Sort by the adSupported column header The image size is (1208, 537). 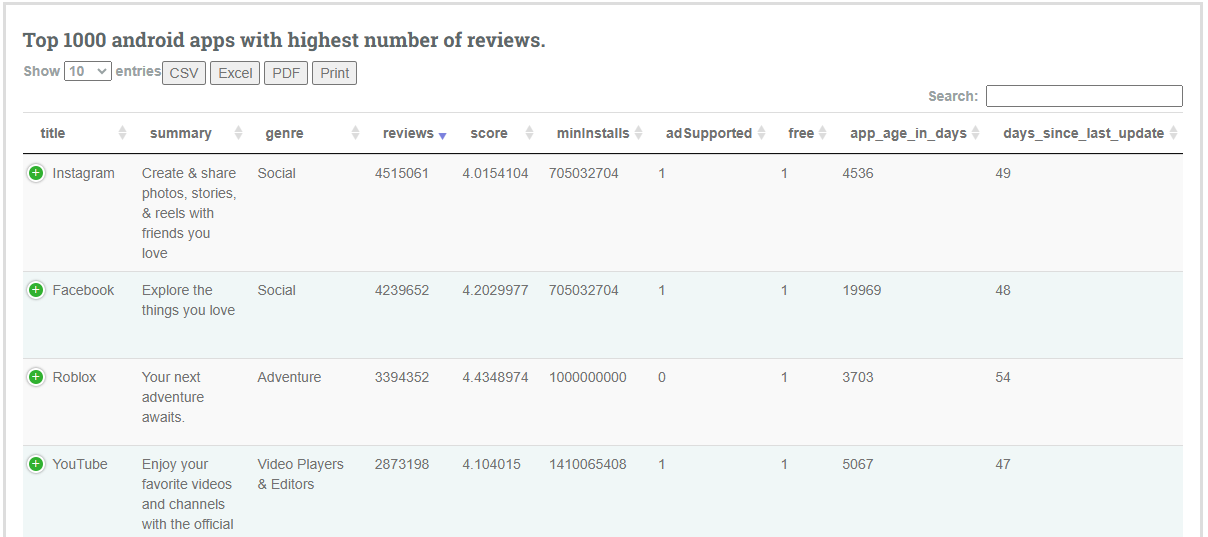[x=711, y=133]
